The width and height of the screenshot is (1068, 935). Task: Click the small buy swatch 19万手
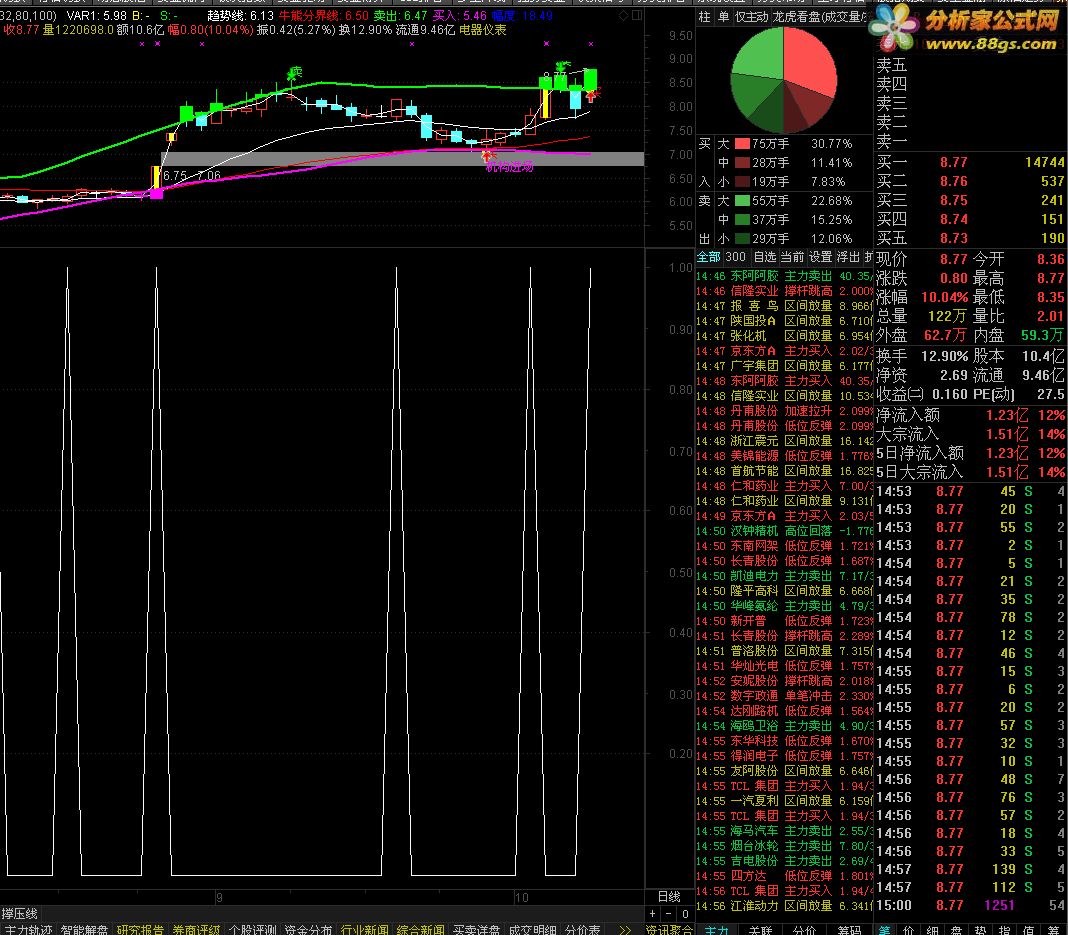[742, 182]
